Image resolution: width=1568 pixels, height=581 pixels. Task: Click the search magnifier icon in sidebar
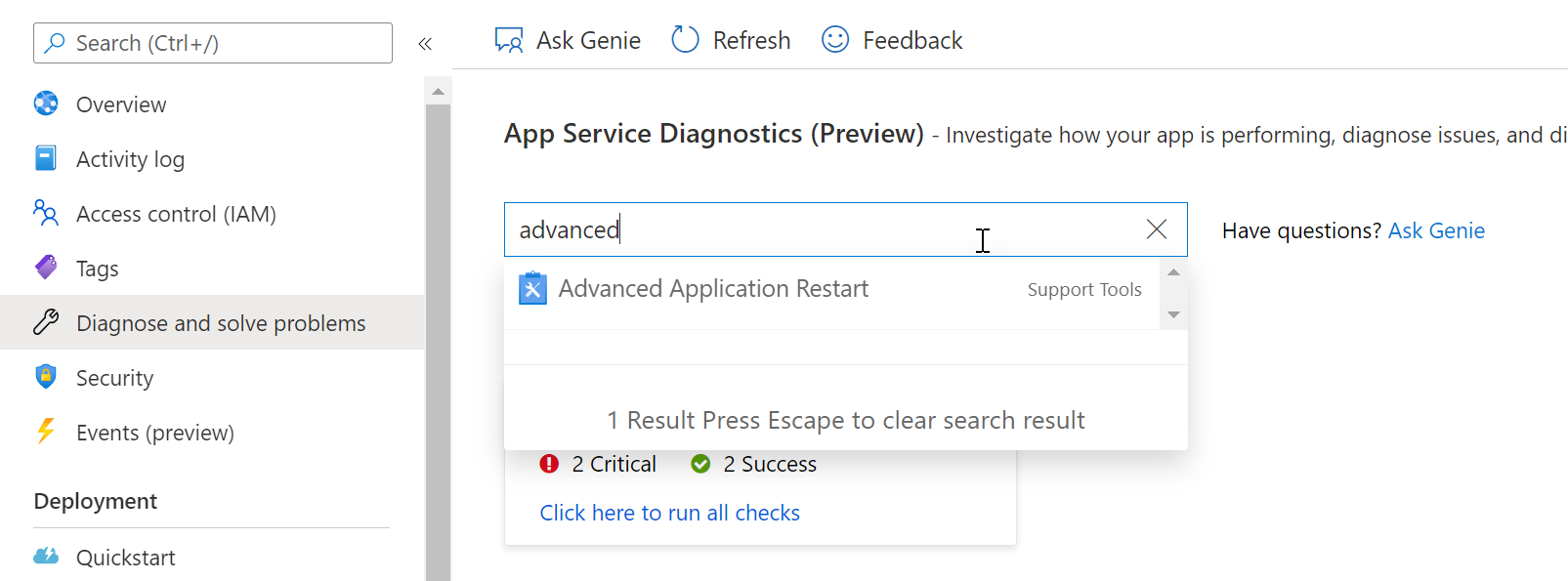pyautogui.click(x=56, y=43)
